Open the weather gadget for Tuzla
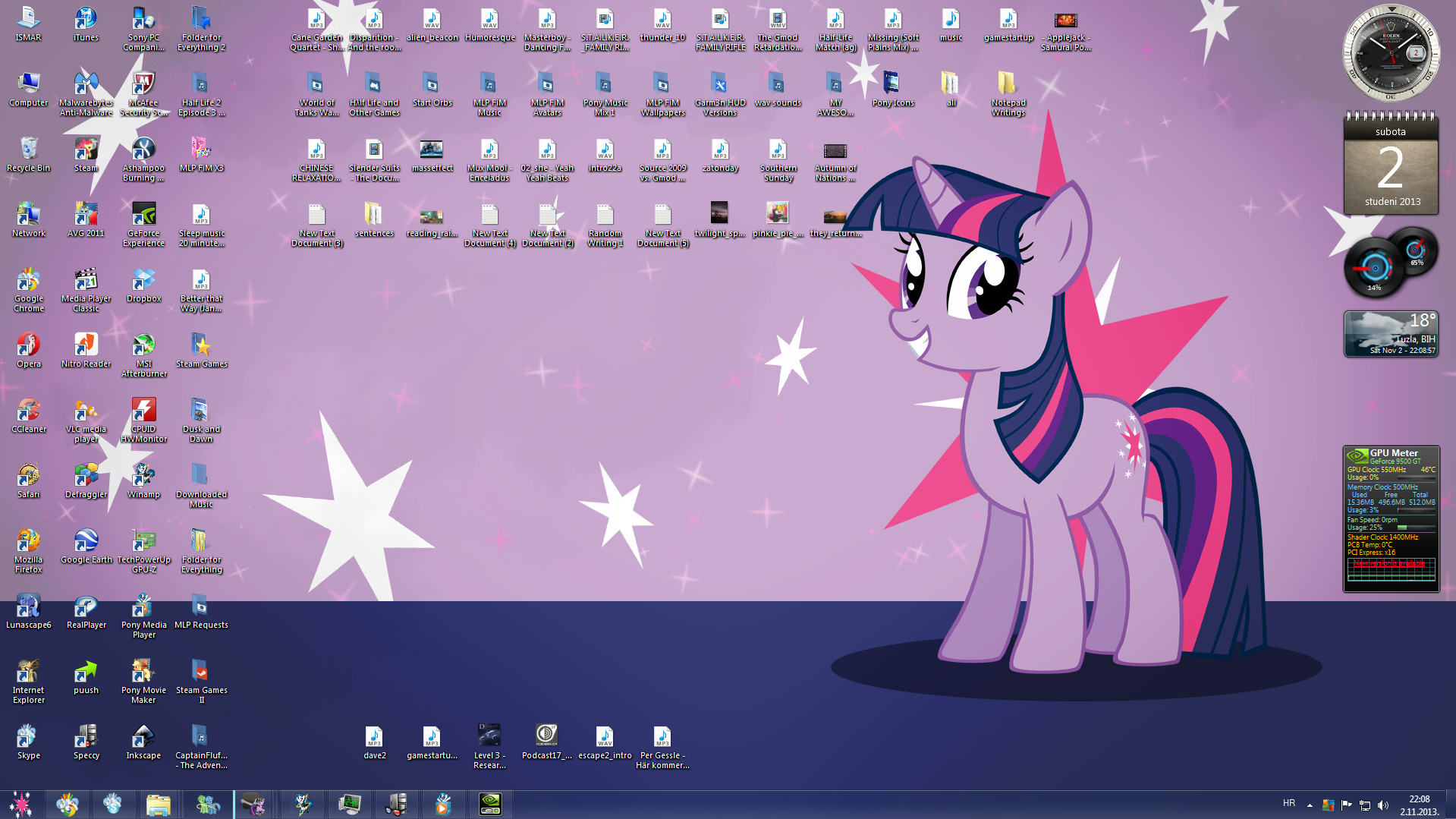The image size is (1456, 819). click(x=1391, y=333)
